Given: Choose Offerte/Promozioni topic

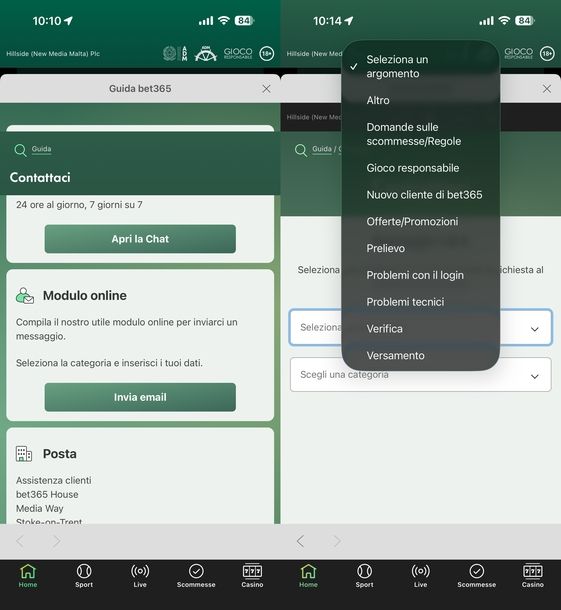Looking at the screenshot, I should point(421,222).
